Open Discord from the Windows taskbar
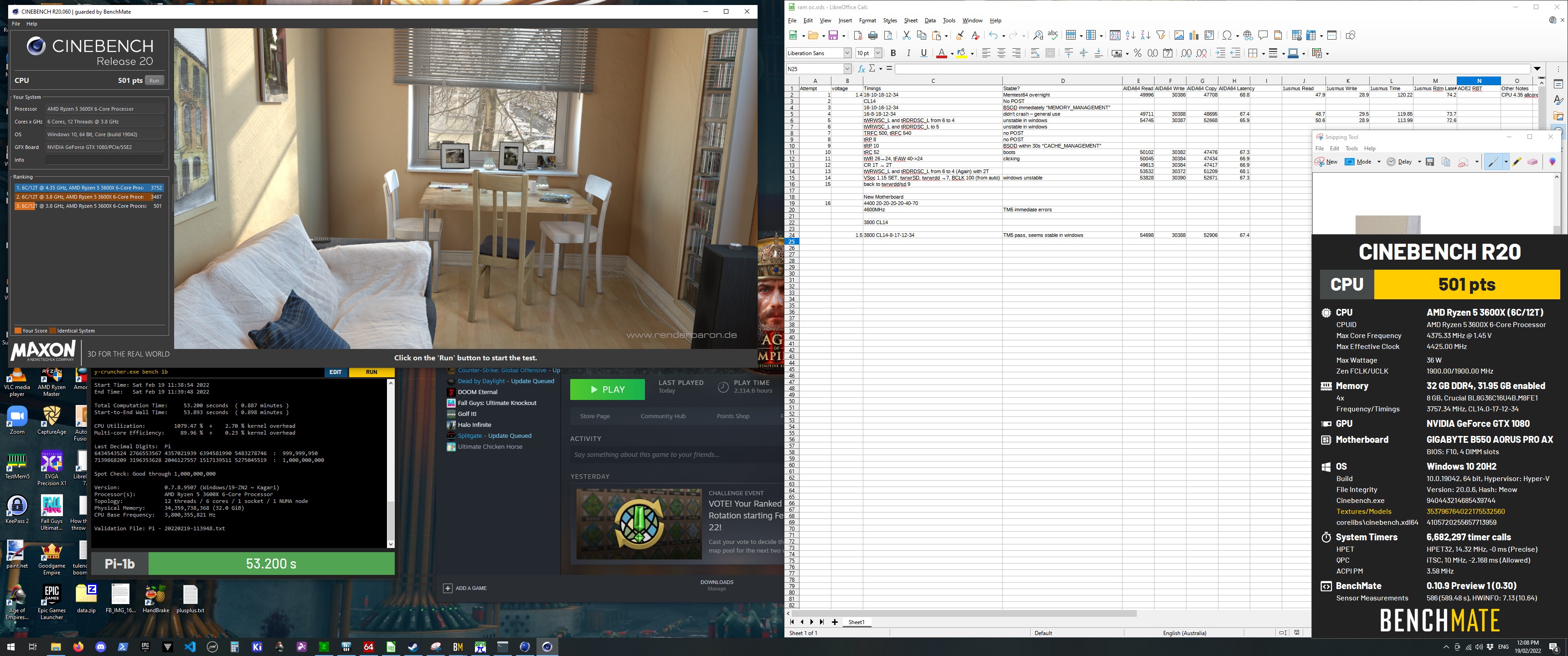1568x656 pixels. click(x=100, y=647)
